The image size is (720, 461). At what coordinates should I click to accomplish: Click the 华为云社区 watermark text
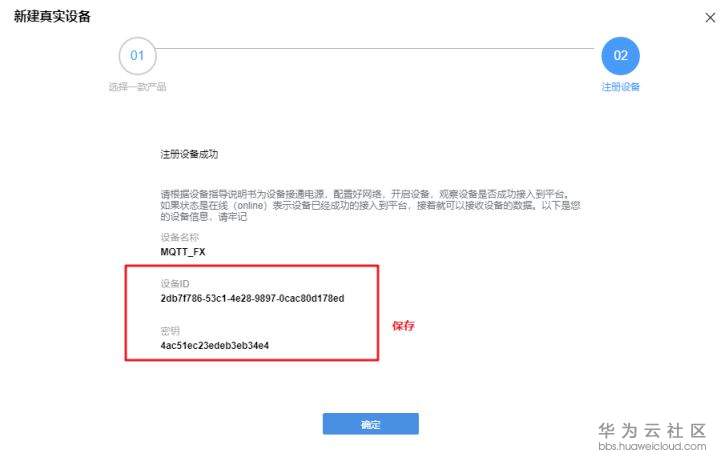(652, 431)
